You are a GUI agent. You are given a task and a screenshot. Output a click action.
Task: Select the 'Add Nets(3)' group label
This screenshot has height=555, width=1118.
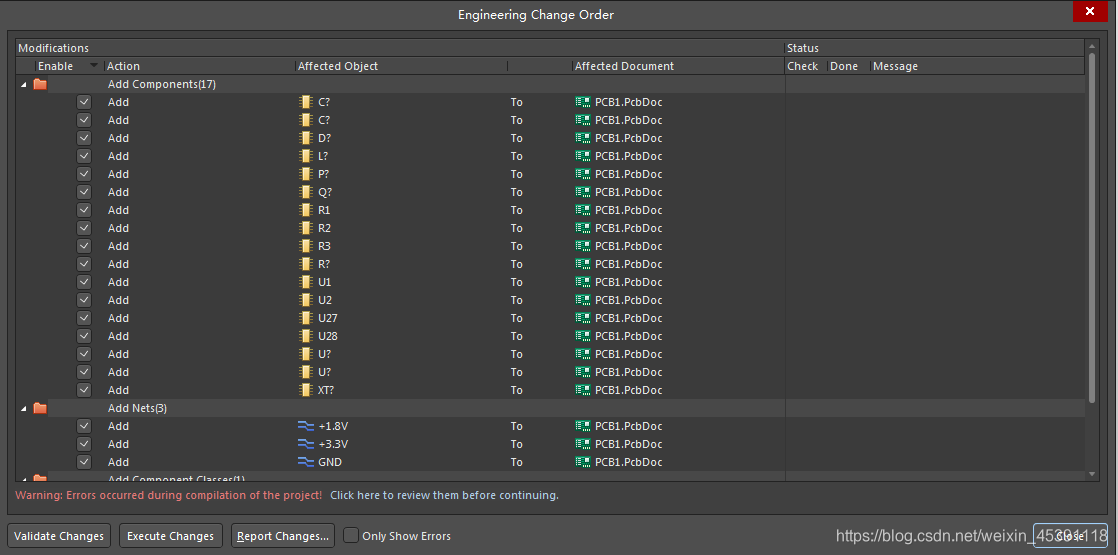pyautogui.click(x=138, y=408)
